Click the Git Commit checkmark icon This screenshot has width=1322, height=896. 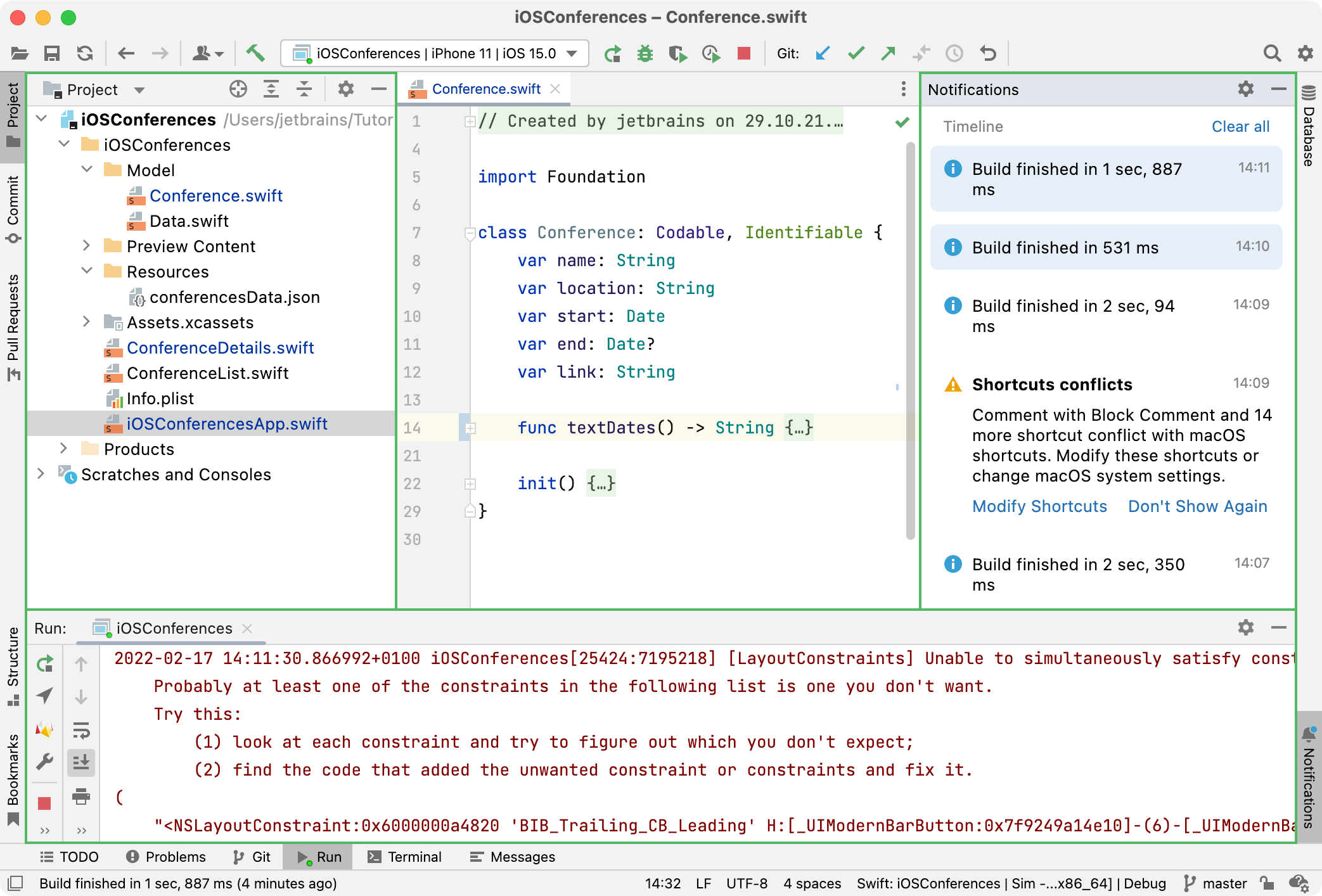[856, 53]
